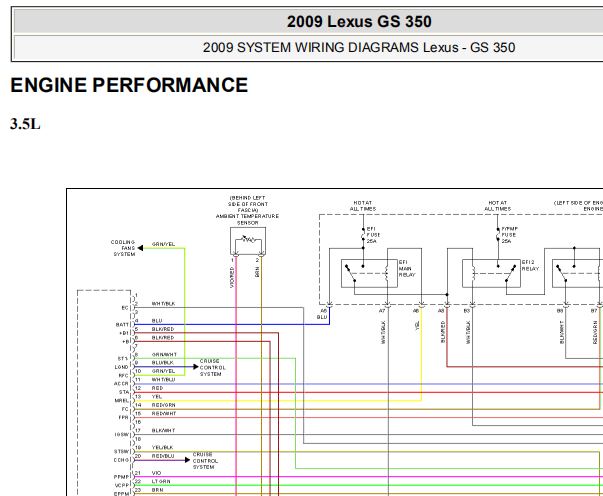Click the "EFI MAIN RELAY" label

point(407,268)
